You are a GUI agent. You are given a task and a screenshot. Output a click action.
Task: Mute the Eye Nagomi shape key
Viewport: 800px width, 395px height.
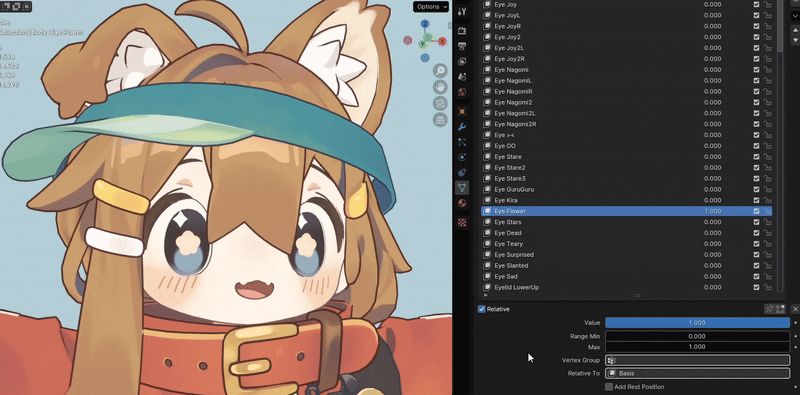(756, 69)
